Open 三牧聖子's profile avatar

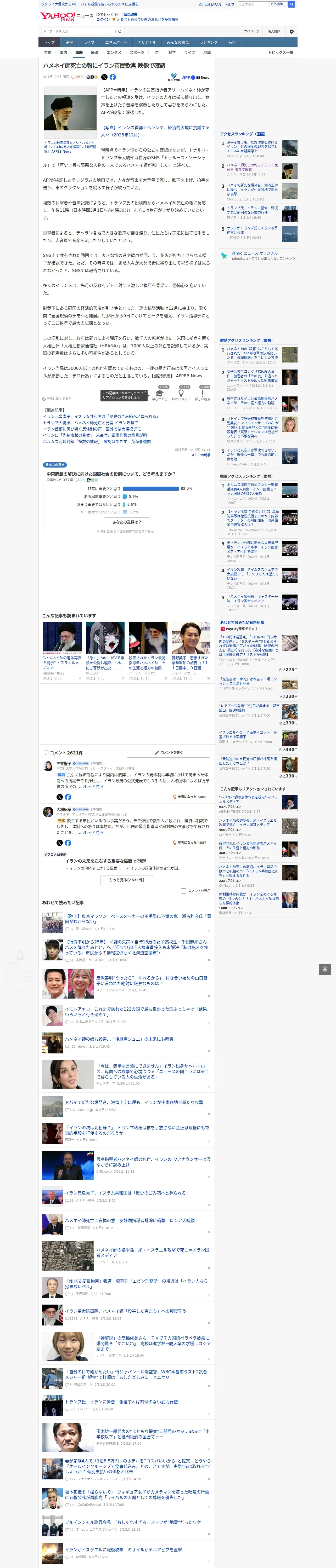coord(48,766)
